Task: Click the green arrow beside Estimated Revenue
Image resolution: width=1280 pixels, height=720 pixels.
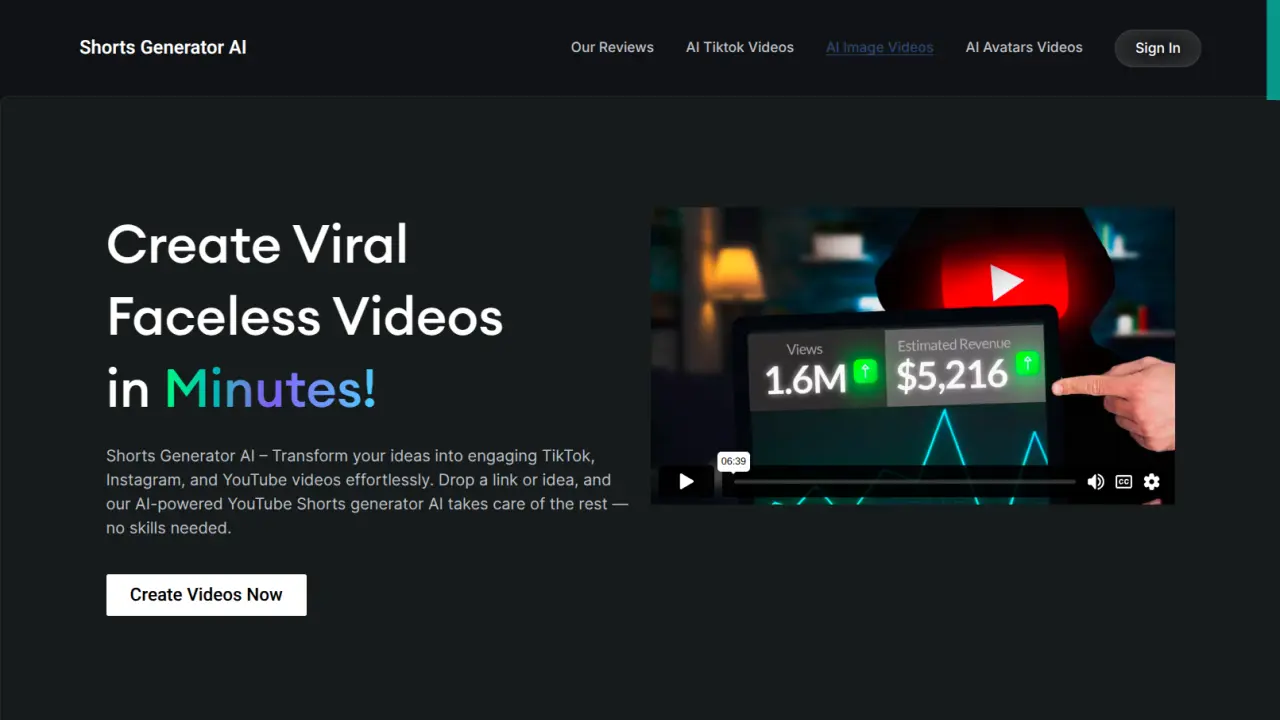Action: 1027,365
